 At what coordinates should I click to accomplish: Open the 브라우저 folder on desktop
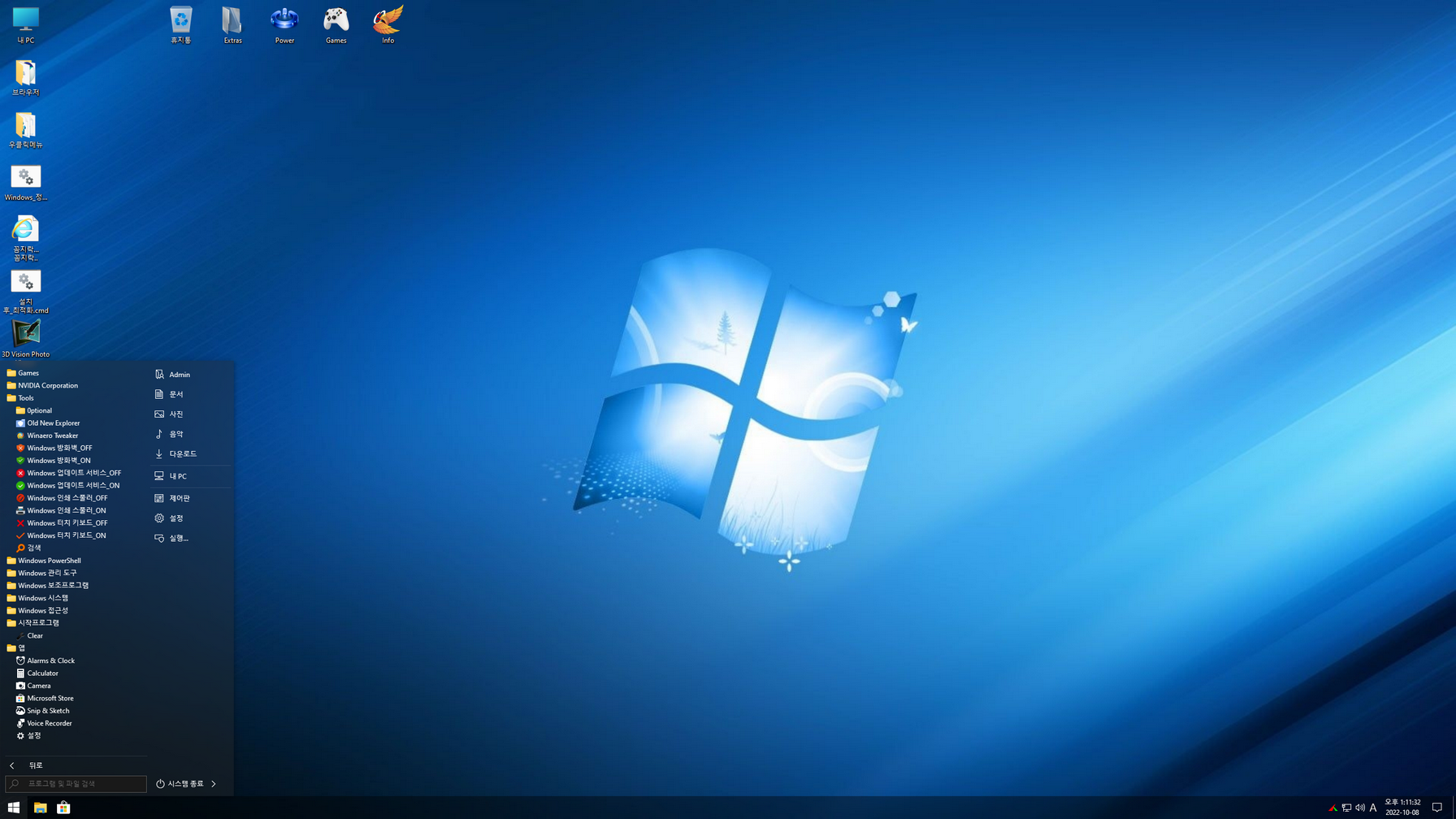click(25, 78)
